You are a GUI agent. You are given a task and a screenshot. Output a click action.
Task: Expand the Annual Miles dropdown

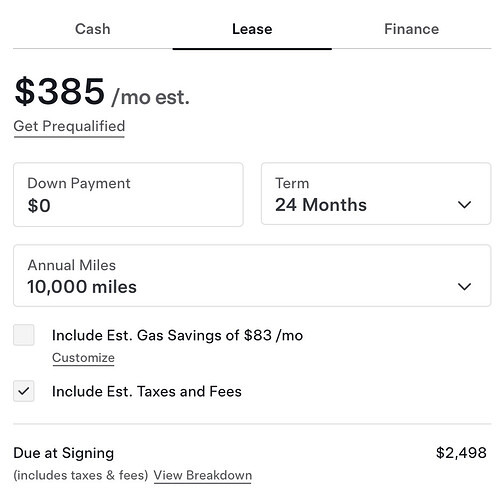pos(252,276)
